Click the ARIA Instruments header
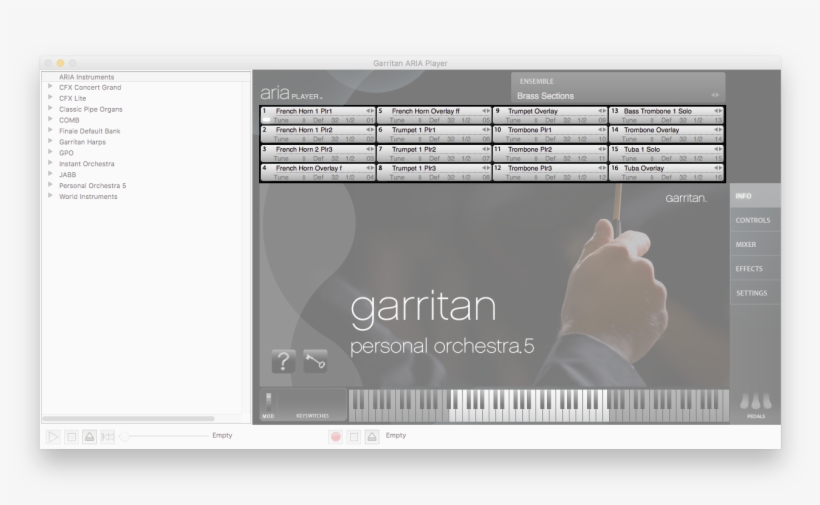The width and height of the screenshot is (820, 505). [x=86, y=77]
